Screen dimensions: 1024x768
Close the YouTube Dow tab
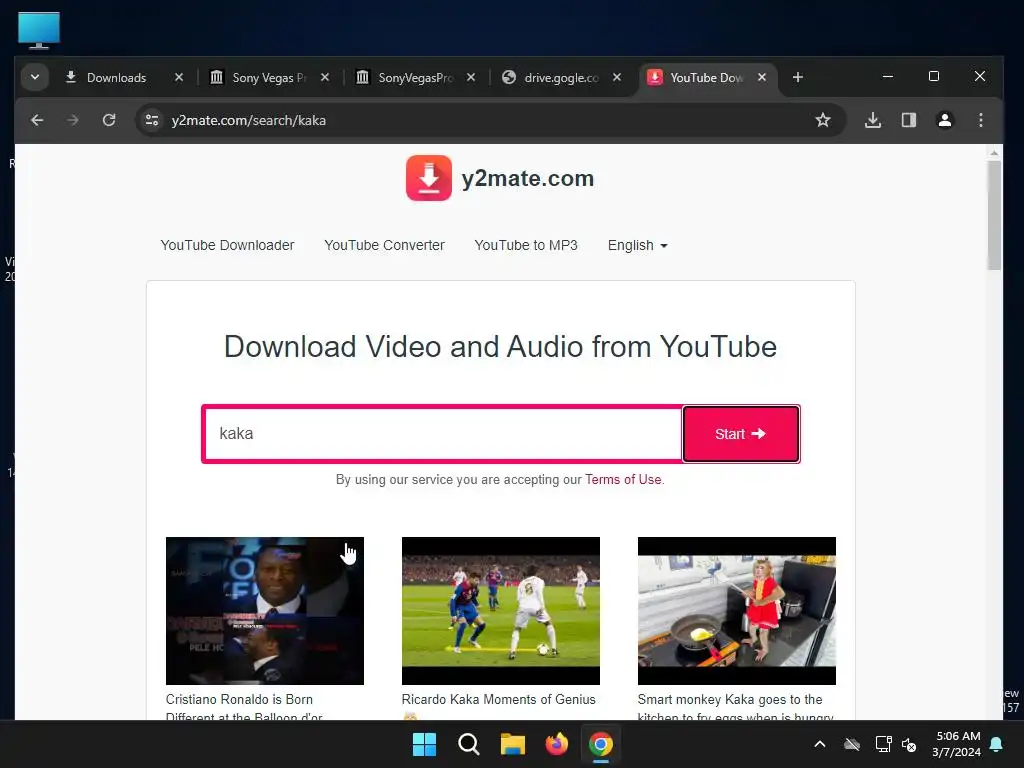(761, 78)
